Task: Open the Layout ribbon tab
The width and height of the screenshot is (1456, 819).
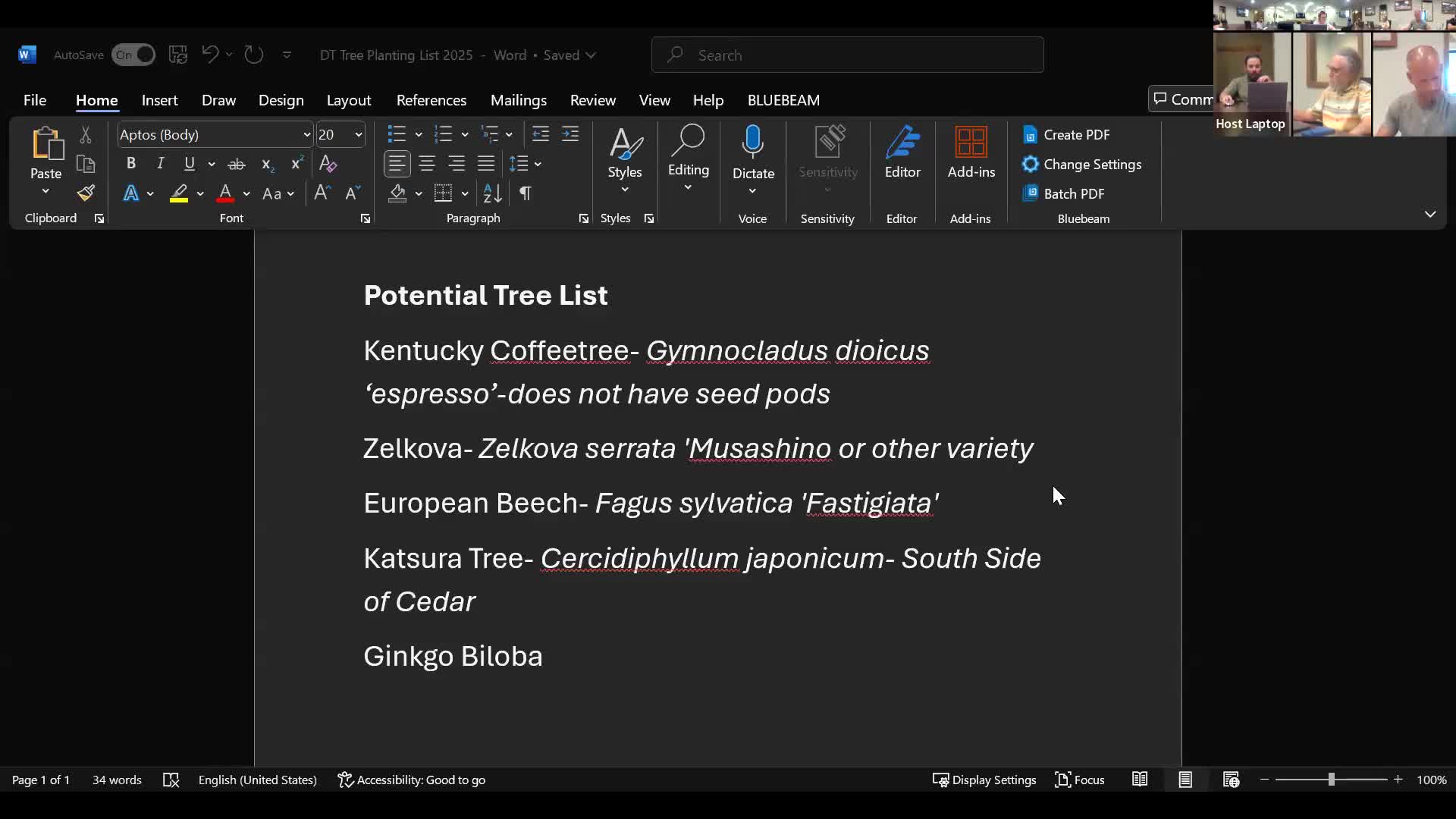Action: click(x=348, y=100)
